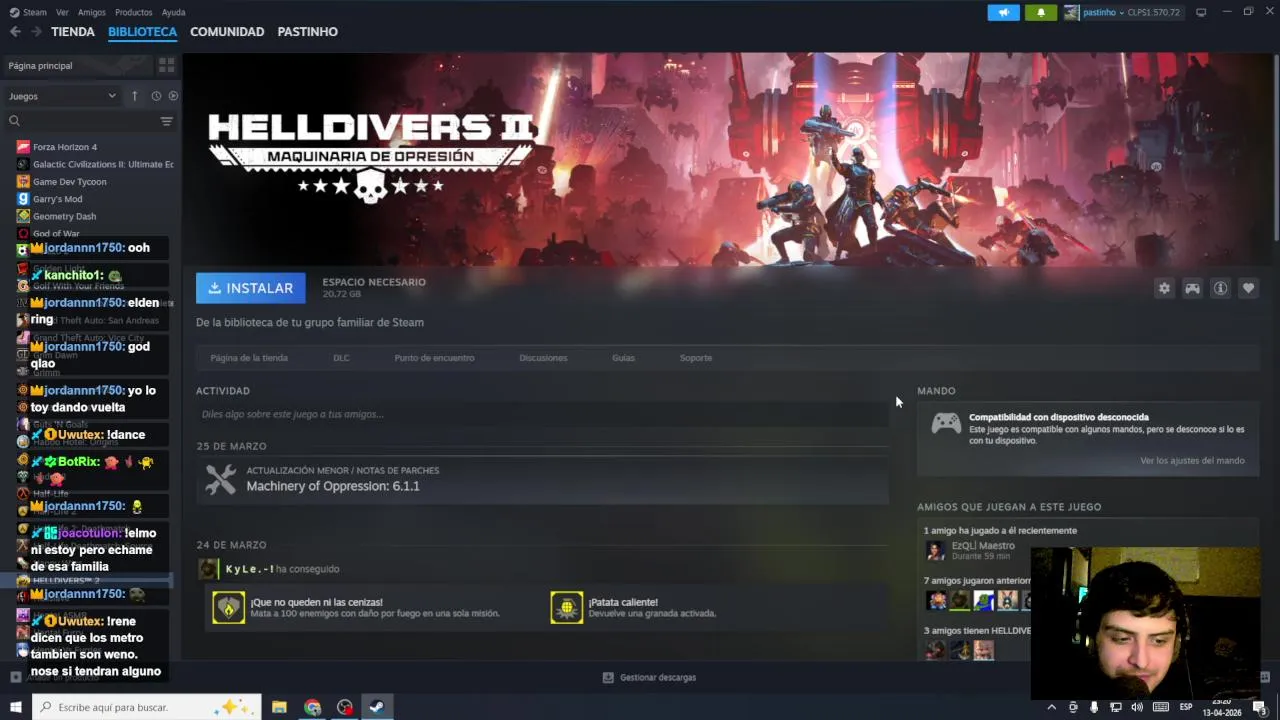Open Punto de encuentro link
The width and height of the screenshot is (1280, 720).
[434, 358]
